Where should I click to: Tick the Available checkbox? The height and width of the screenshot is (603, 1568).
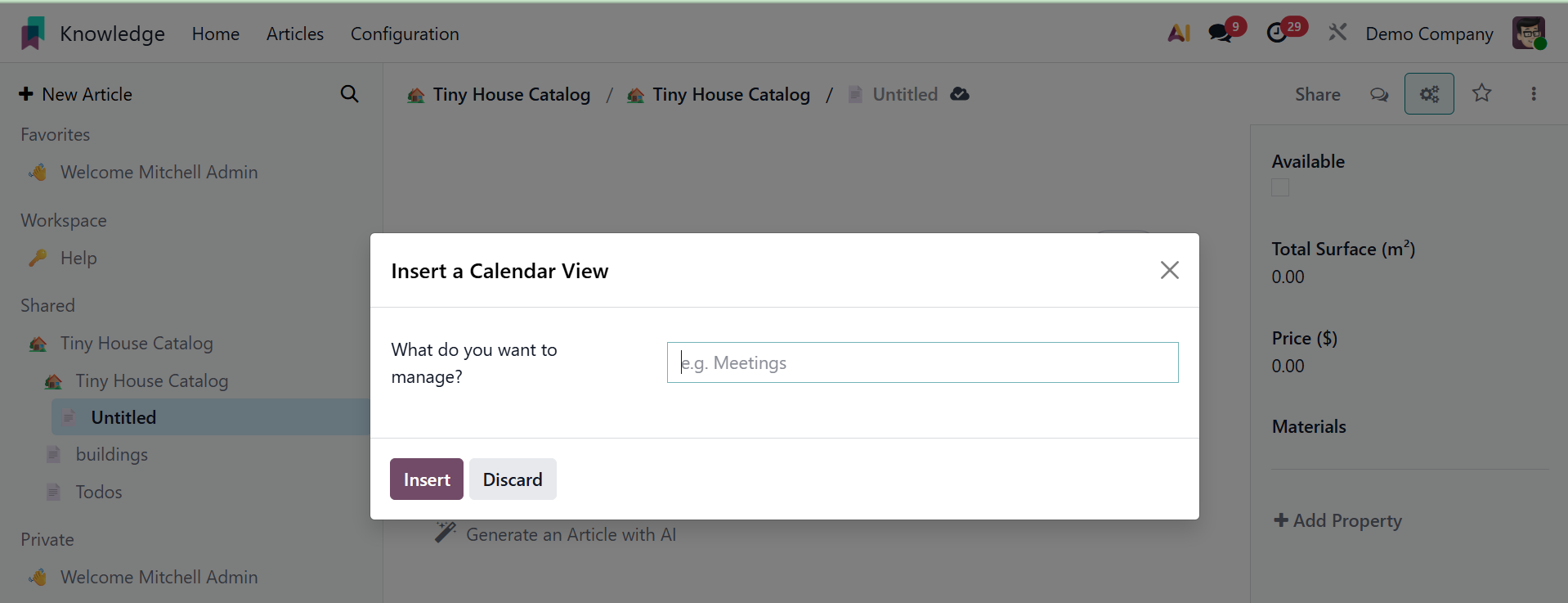click(x=1280, y=188)
